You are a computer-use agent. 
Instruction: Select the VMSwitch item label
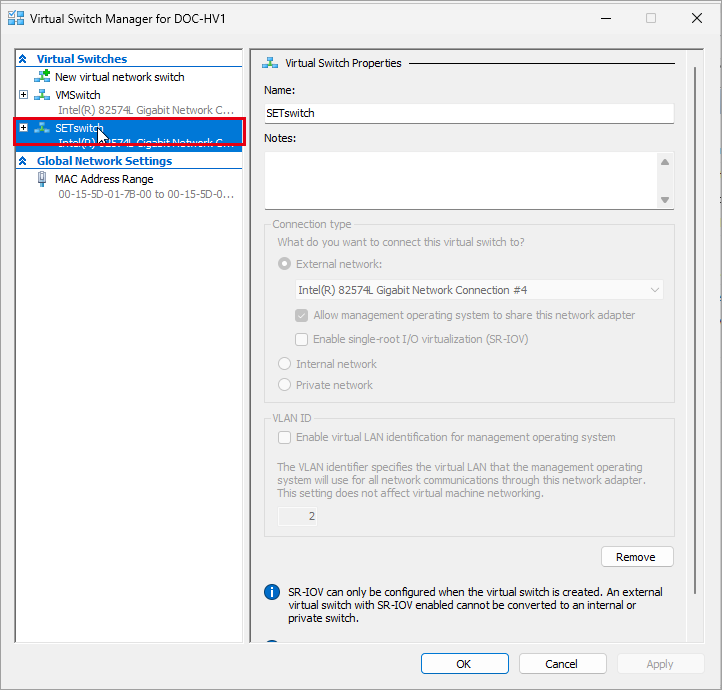(78, 95)
